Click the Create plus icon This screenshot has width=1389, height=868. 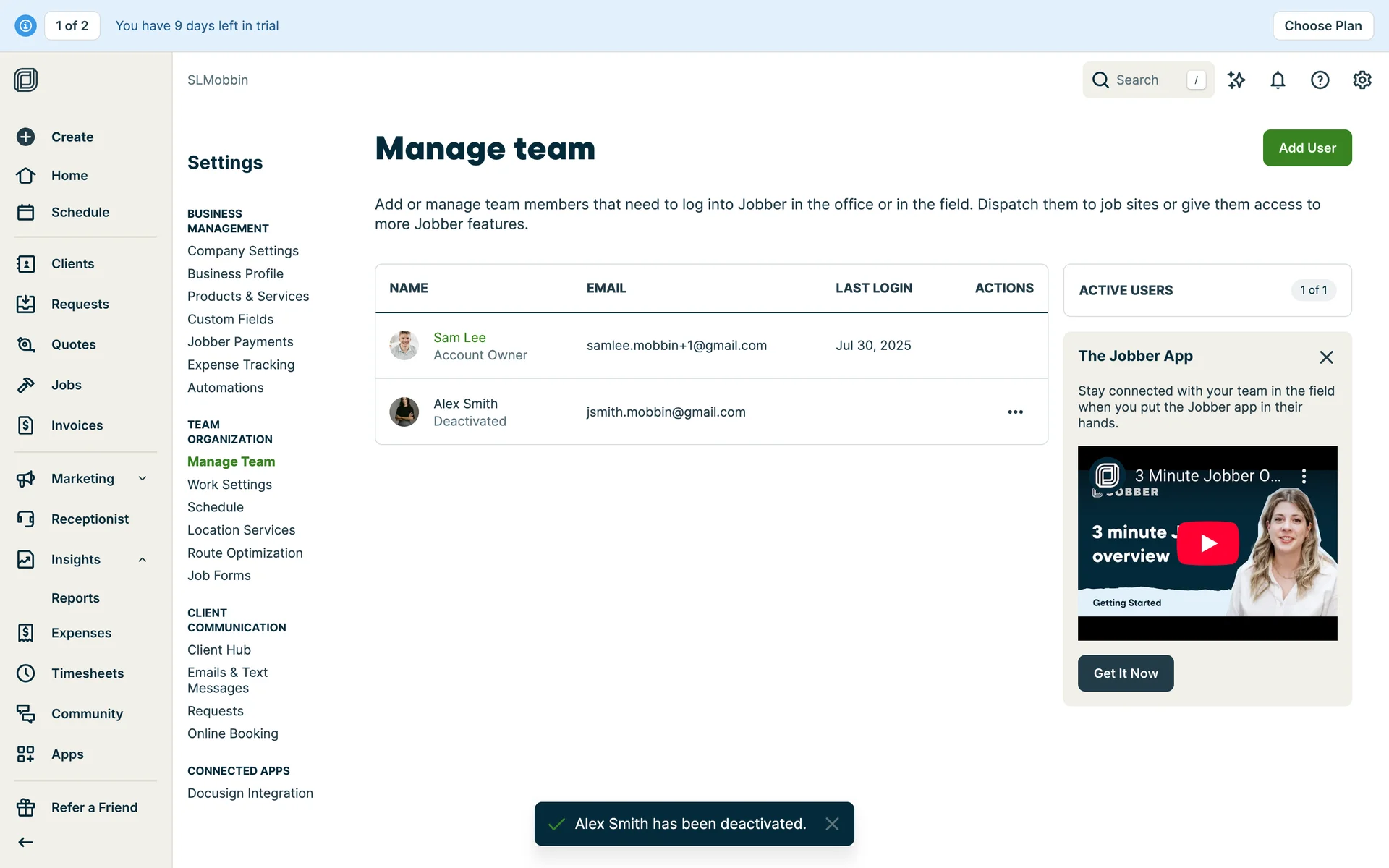click(26, 137)
